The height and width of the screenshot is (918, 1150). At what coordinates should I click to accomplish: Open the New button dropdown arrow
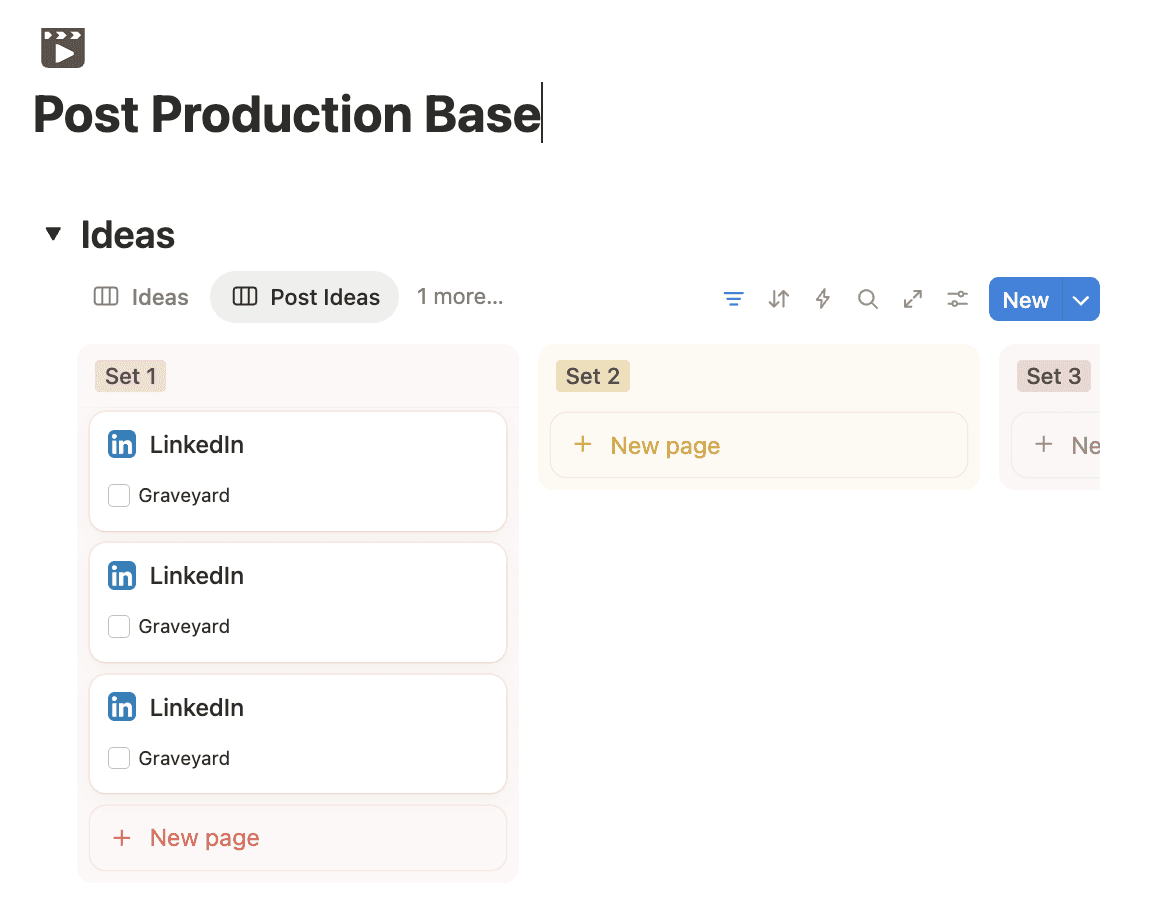pyautogui.click(x=1080, y=300)
